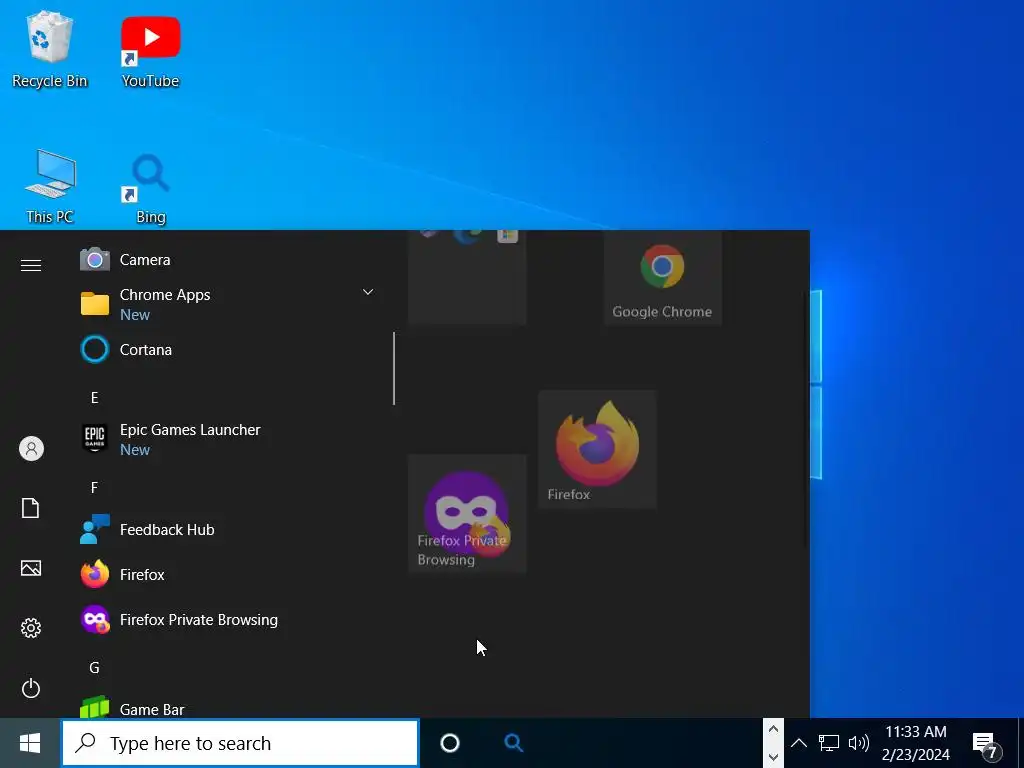Open the volume speaker tray icon
The image size is (1024, 768).
pyautogui.click(x=858, y=743)
